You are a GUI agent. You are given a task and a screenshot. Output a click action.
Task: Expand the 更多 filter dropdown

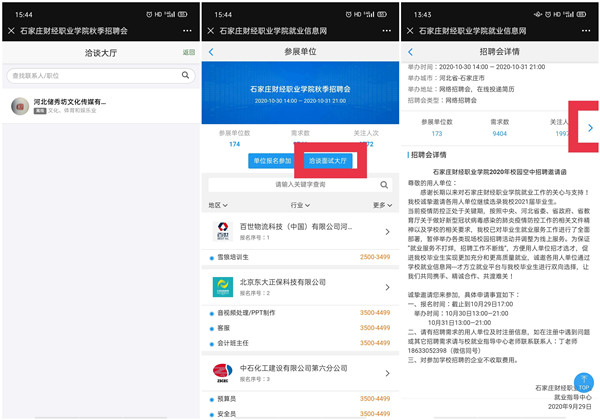pos(381,205)
